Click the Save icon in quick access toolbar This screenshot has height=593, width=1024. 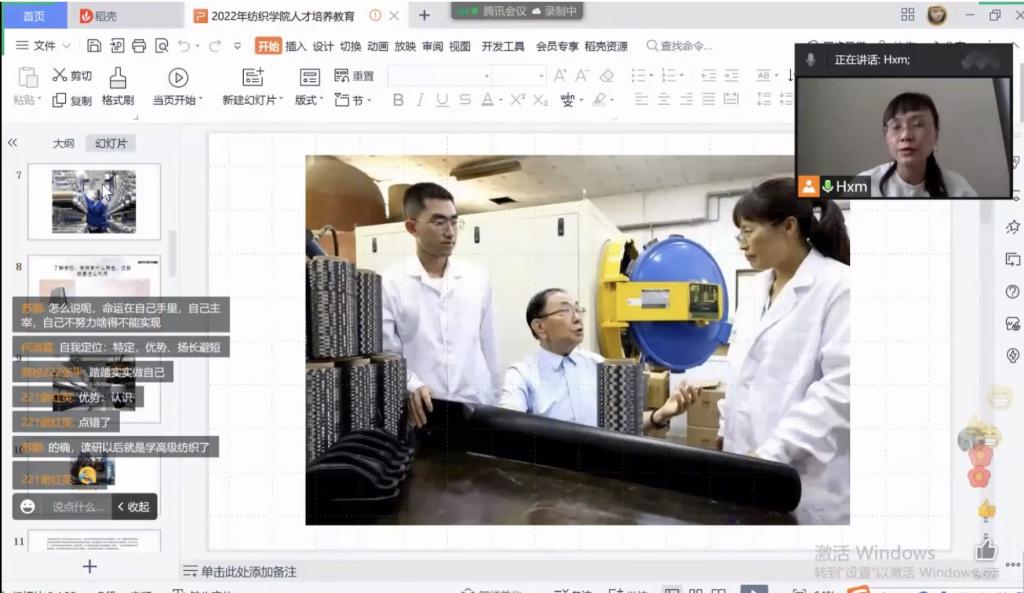(x=94, y=46)
